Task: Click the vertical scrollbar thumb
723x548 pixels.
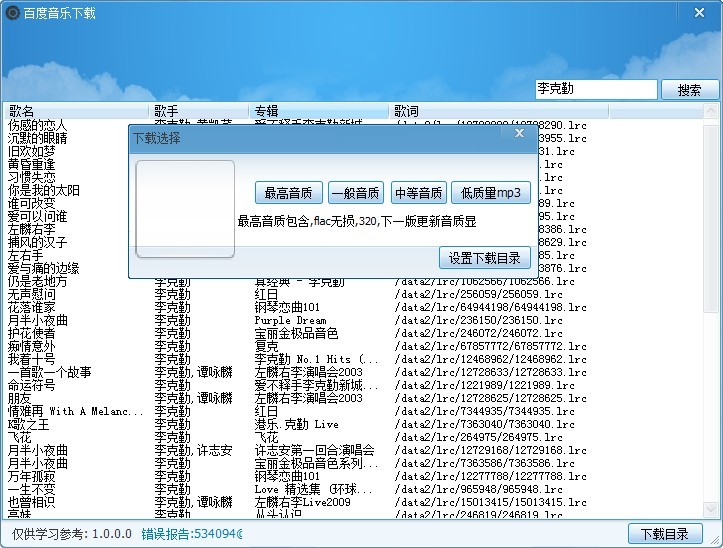Action: tap(711, 217)
